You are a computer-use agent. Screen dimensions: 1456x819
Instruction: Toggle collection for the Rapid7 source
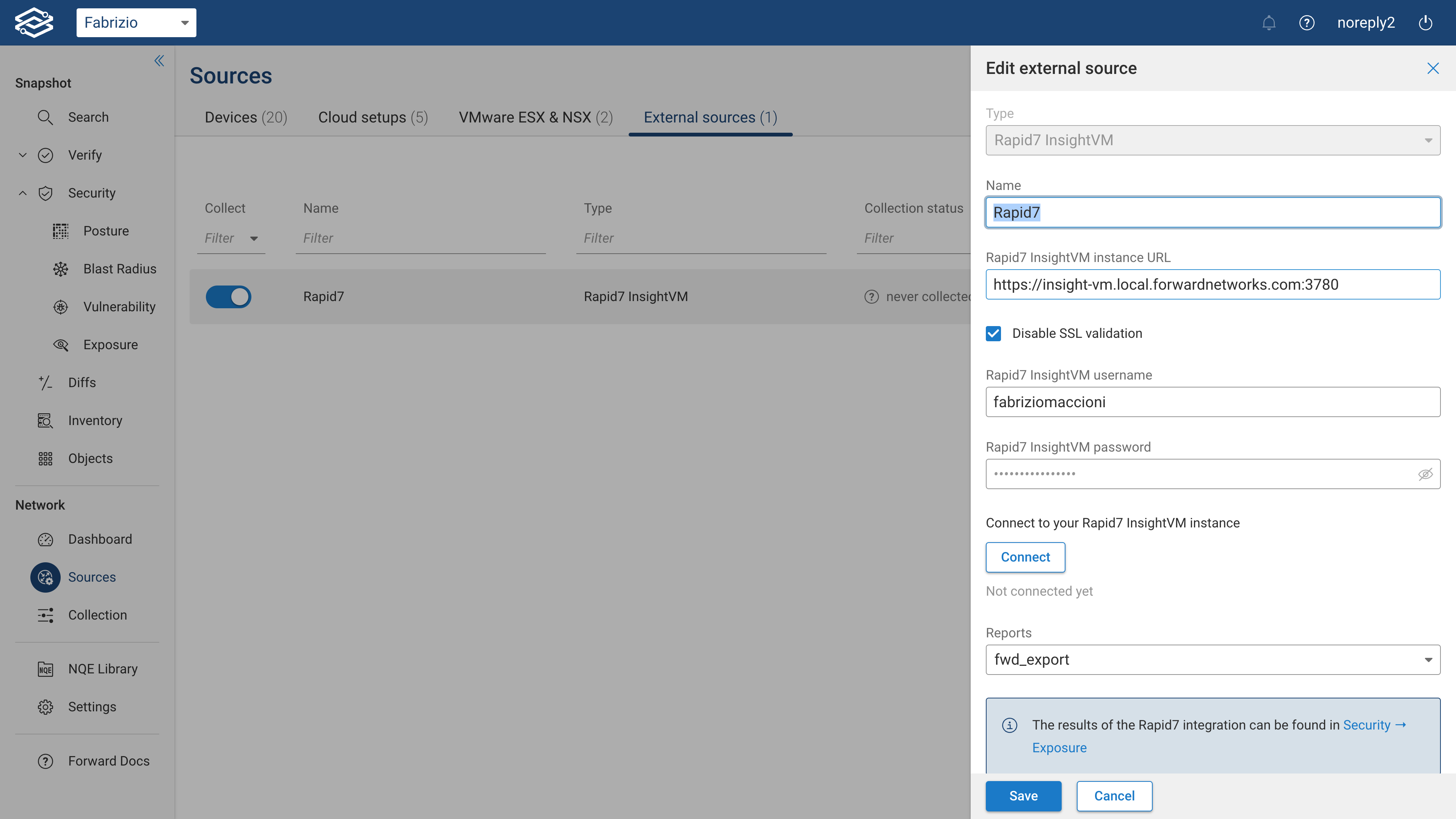(x=228, y=296)
